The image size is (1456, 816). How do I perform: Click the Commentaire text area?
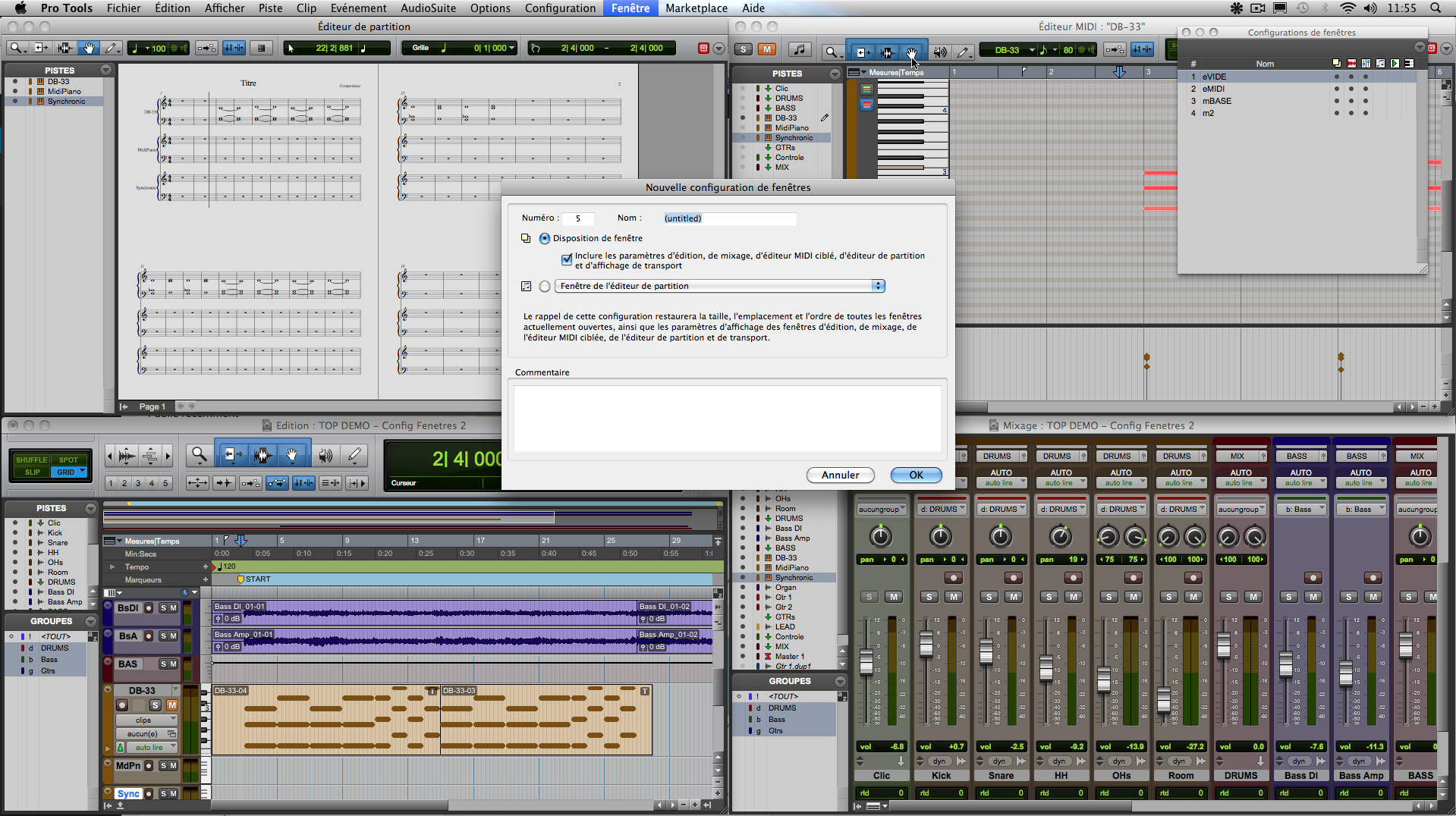(x=728, y=418)
